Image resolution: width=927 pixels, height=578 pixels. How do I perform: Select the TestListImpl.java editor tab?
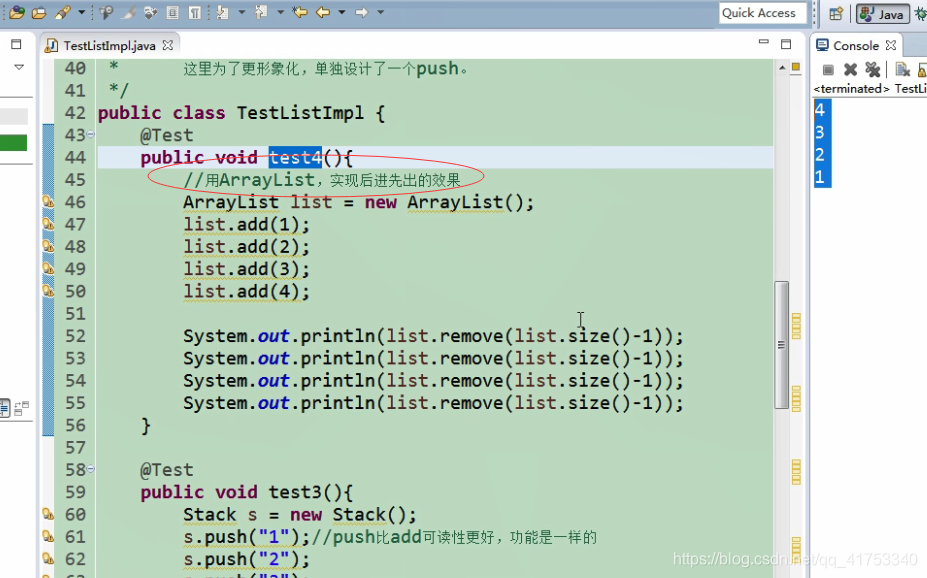(109, 46)
